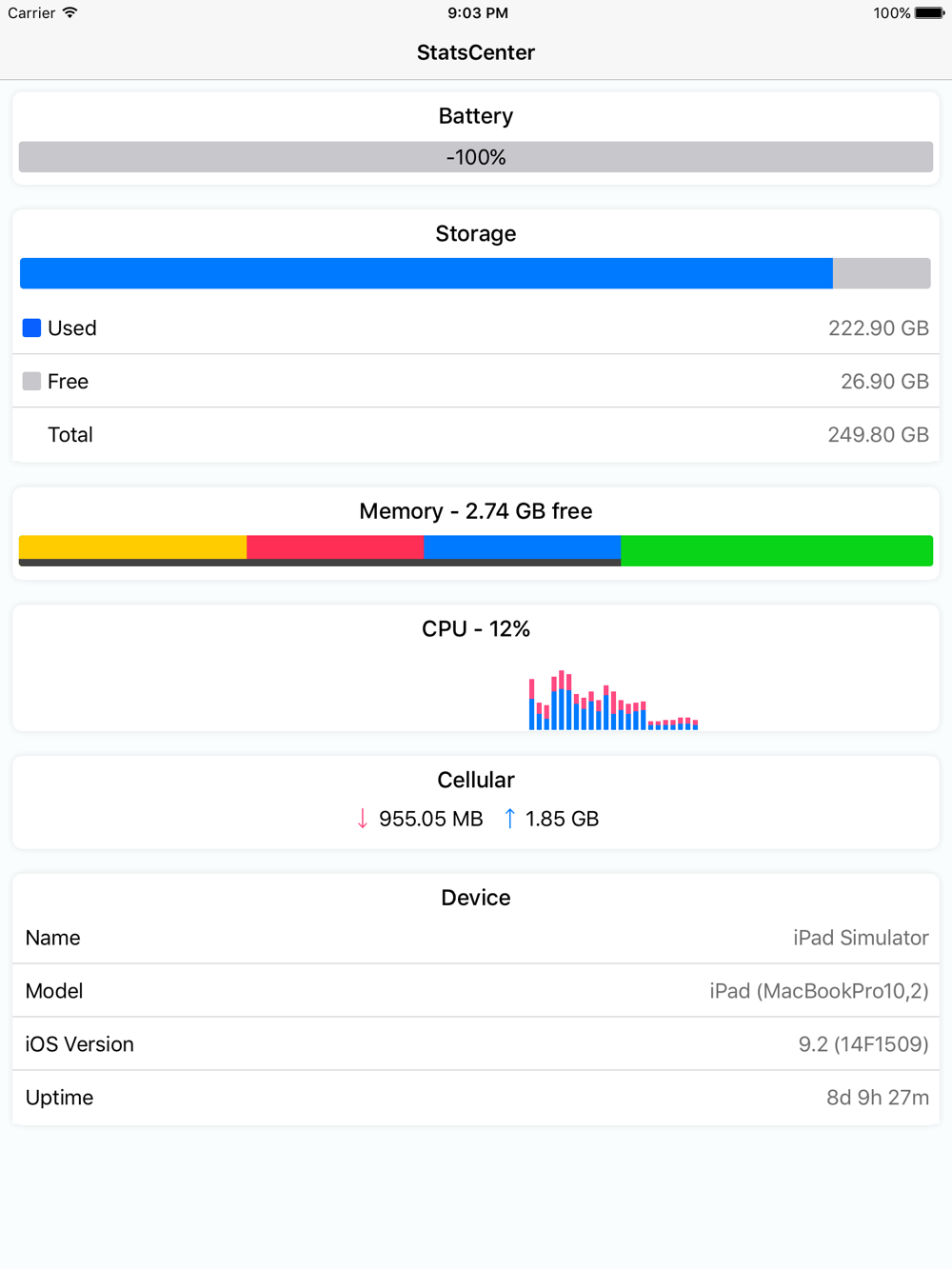Tap the blue memory bar segment
Screen dimensions: 952x1269
pyautogui.click(x=522, y=547)
